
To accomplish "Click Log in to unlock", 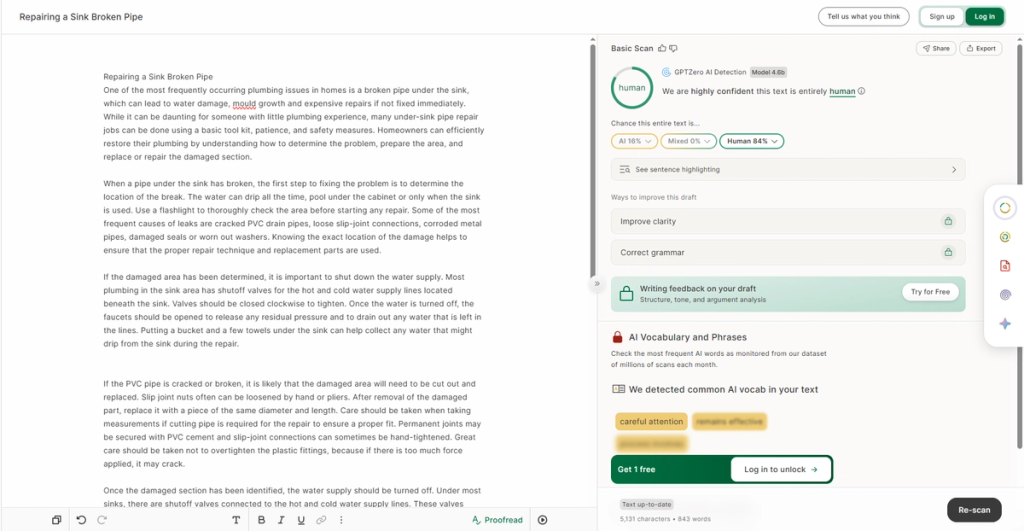I will 780,470.
